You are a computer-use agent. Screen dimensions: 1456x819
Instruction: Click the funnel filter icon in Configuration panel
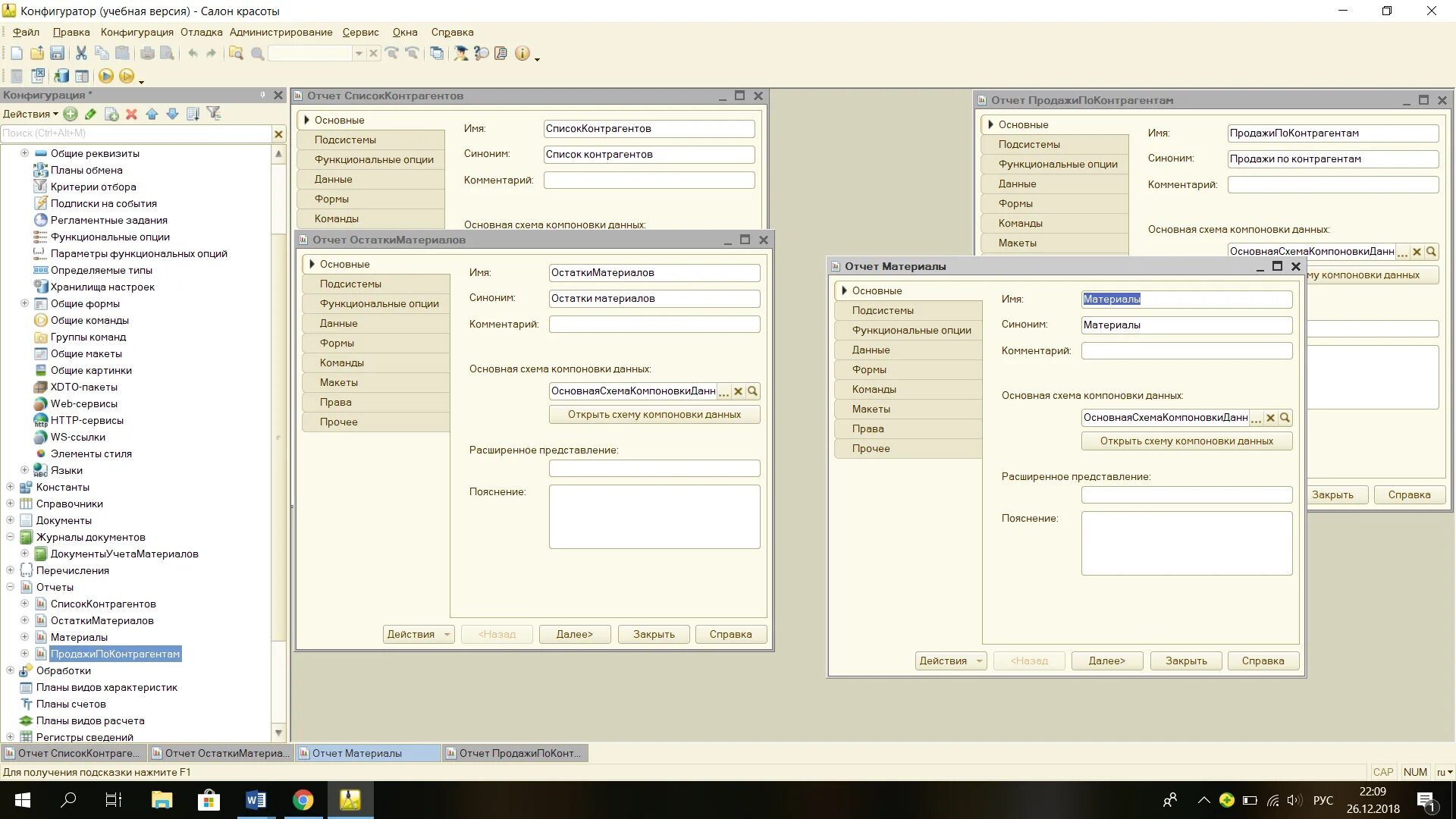click(x=214, y=114)
